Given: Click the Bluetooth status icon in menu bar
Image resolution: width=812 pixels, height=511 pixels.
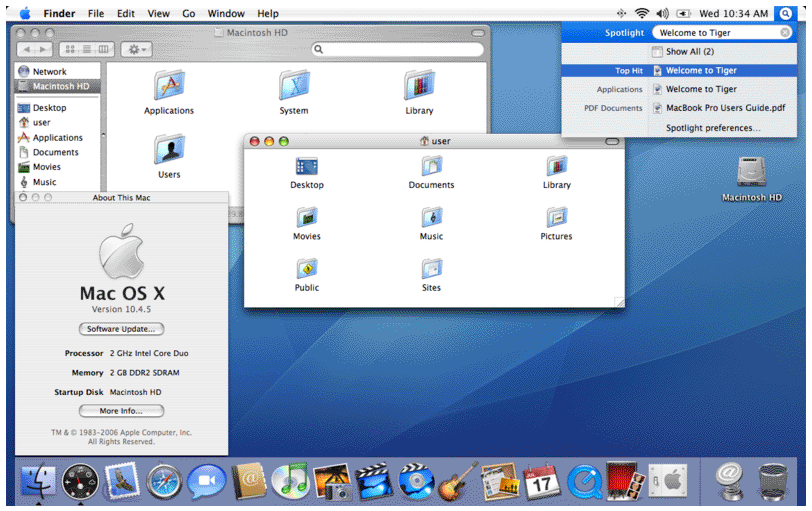Looking at the screenshot, I should pyautogui.click(x=621, y=13).
